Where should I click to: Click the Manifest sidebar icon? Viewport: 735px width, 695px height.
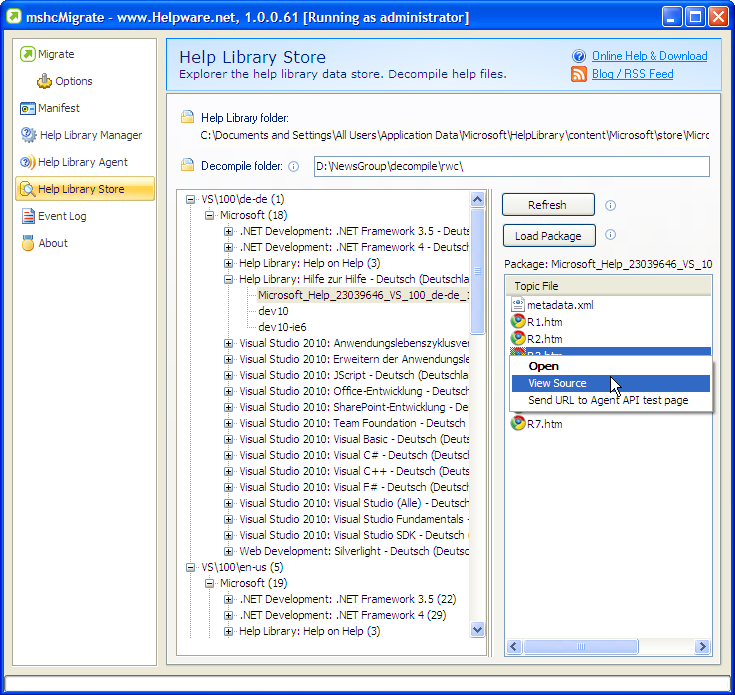[x=28, y=108]
